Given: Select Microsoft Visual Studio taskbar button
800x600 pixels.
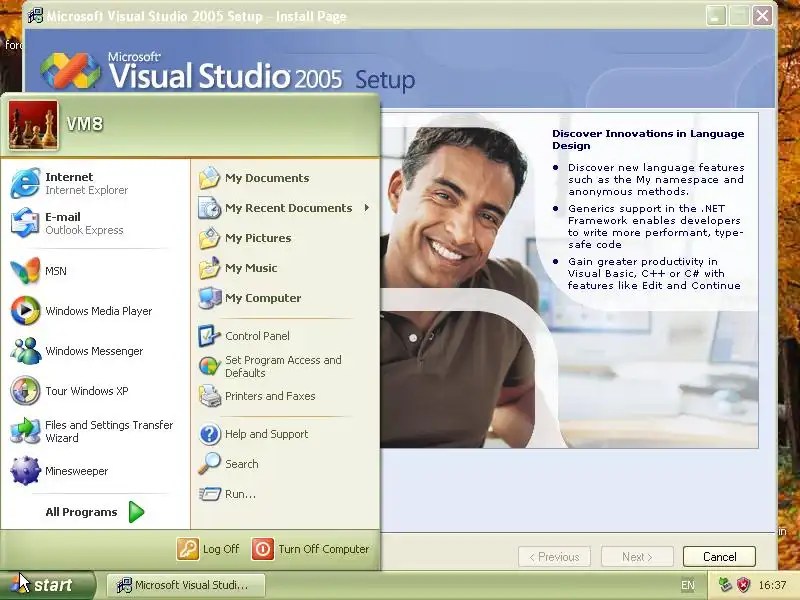Looking at the screenshot, I should click(x=186, y=585).
